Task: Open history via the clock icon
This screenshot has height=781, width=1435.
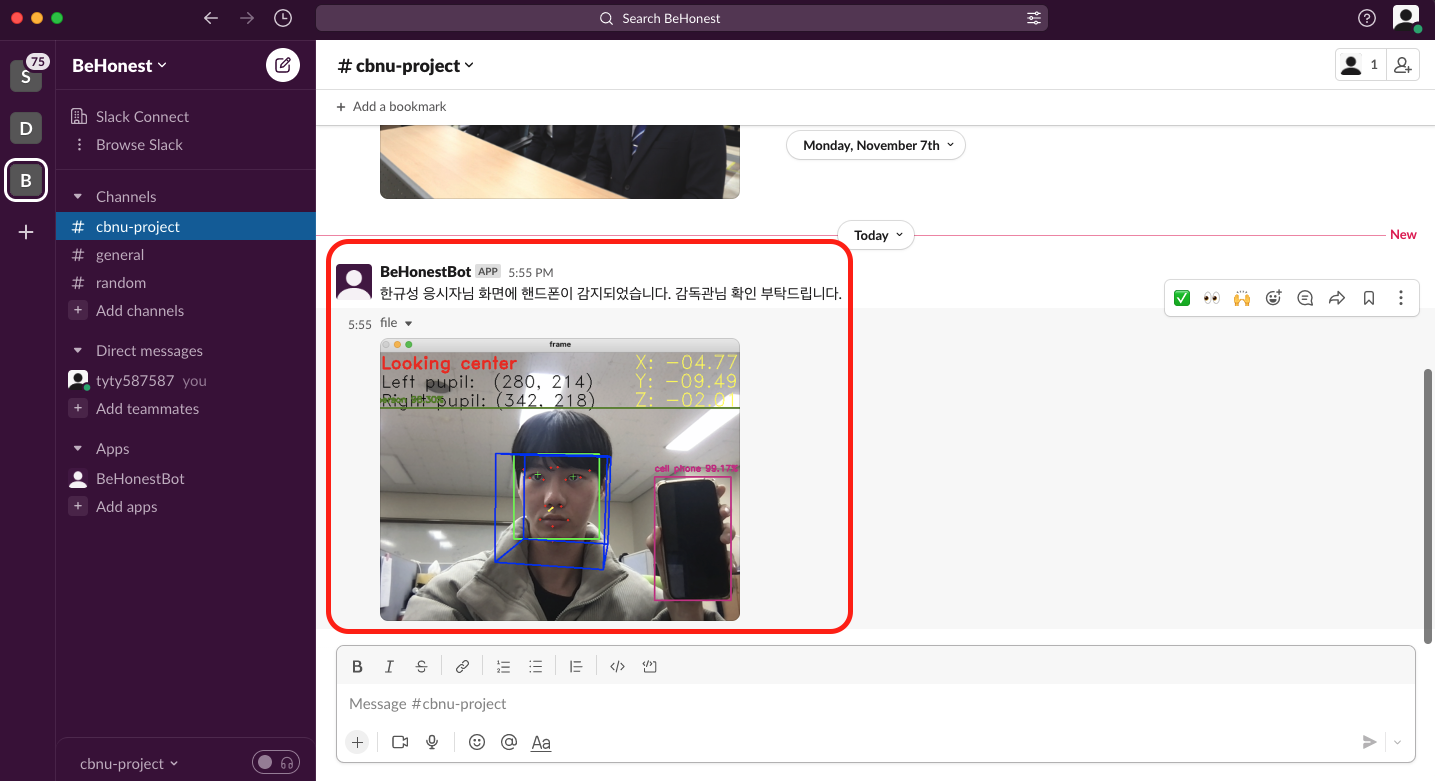Action: coord(282,17)
